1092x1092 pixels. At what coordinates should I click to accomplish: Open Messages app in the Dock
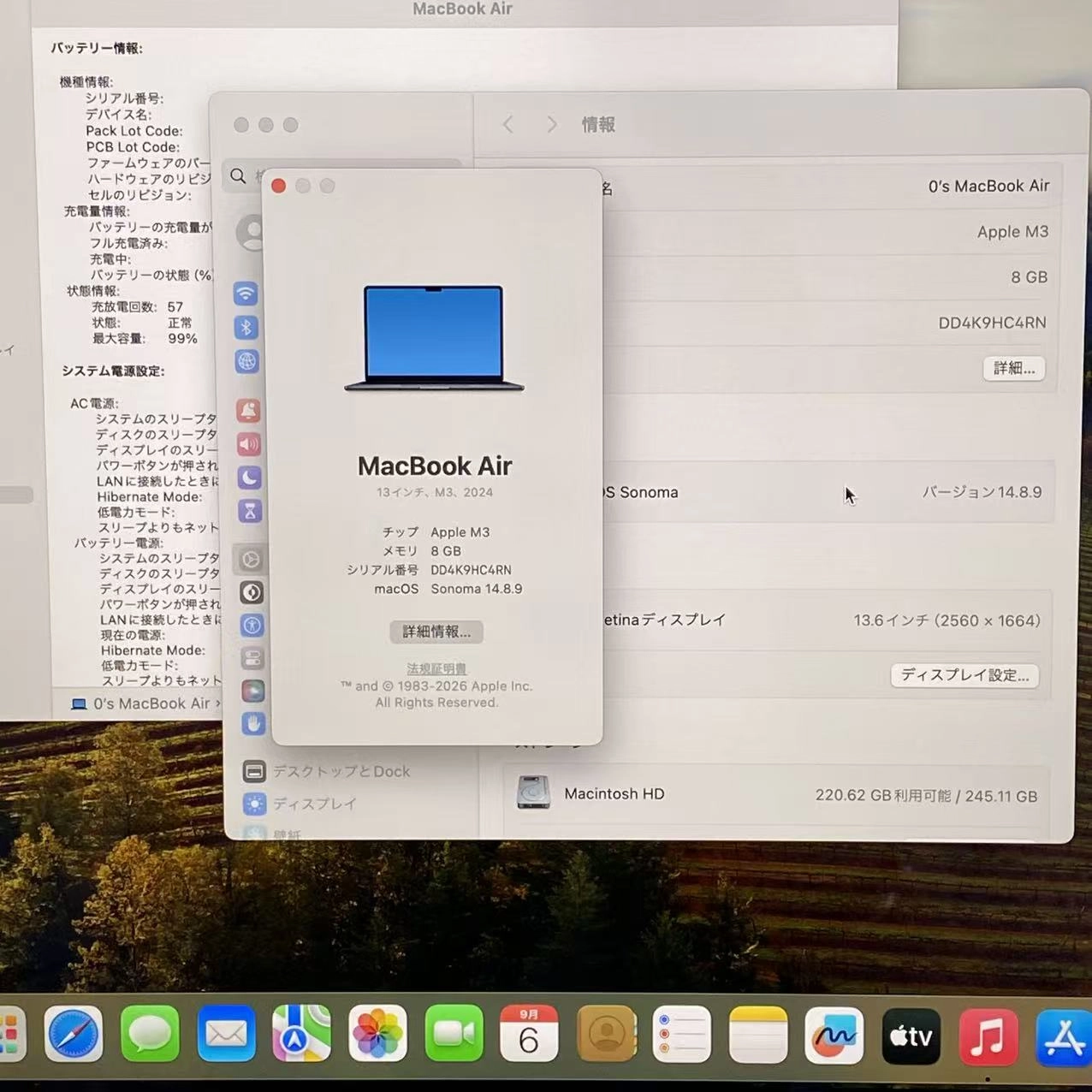[x=150, y=1034]
